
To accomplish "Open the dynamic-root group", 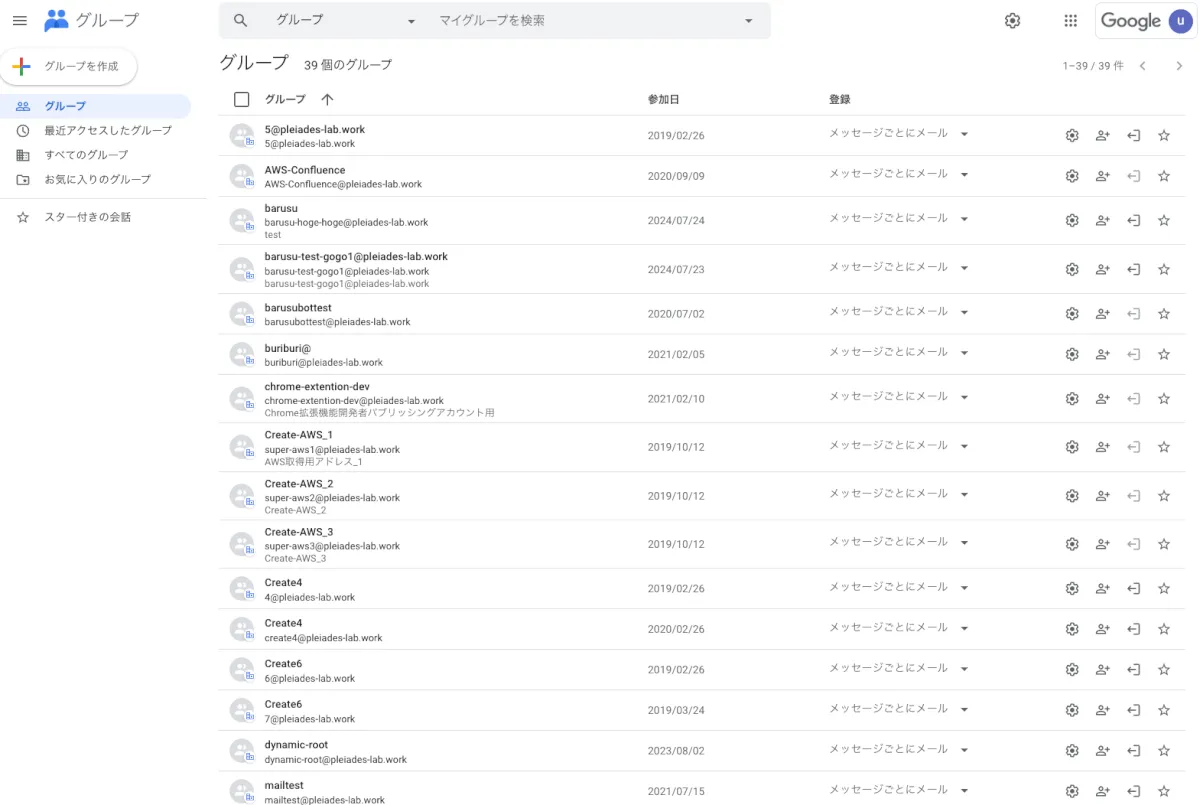I will coord(296,745).
